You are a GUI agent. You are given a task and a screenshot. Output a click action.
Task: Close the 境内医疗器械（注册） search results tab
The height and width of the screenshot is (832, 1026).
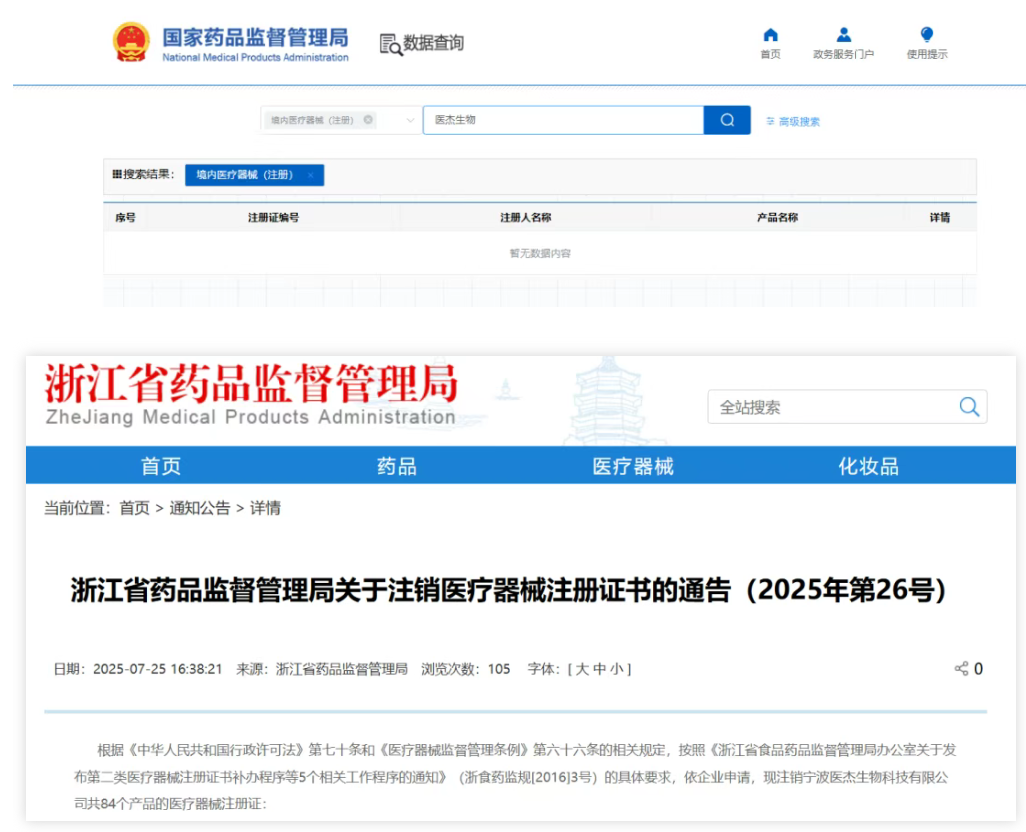coord(311,175)
